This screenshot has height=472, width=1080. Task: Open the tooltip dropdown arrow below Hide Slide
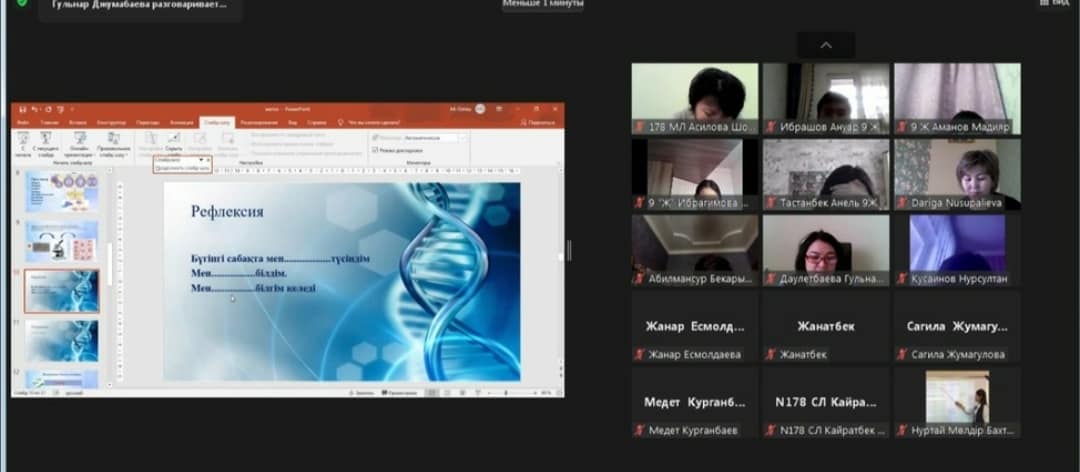click(x=201, y=160)
